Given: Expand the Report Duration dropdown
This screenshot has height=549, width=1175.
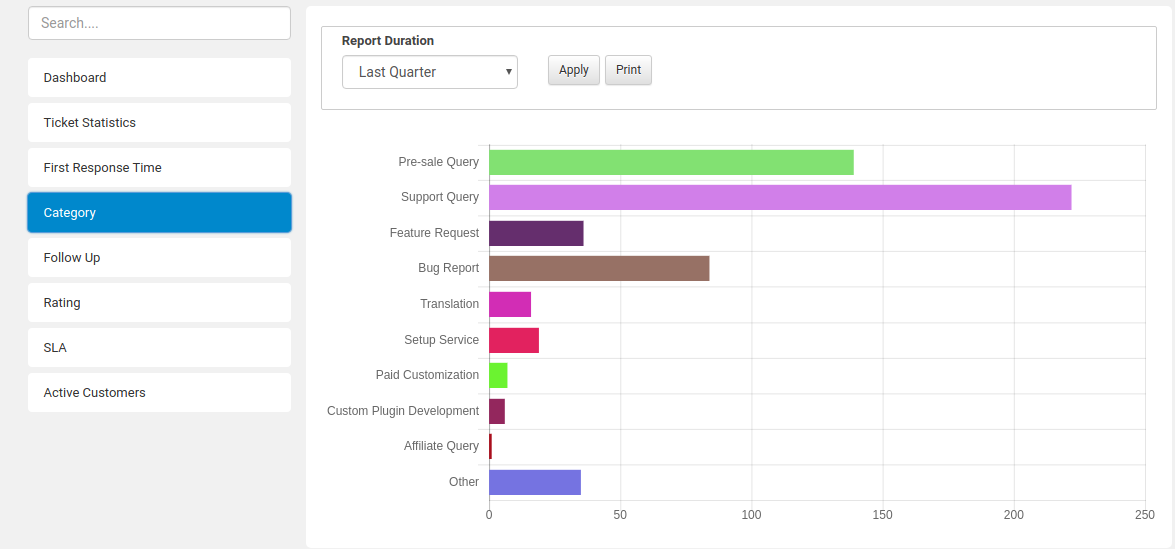Looking at the screenshot, I should 429,72.
